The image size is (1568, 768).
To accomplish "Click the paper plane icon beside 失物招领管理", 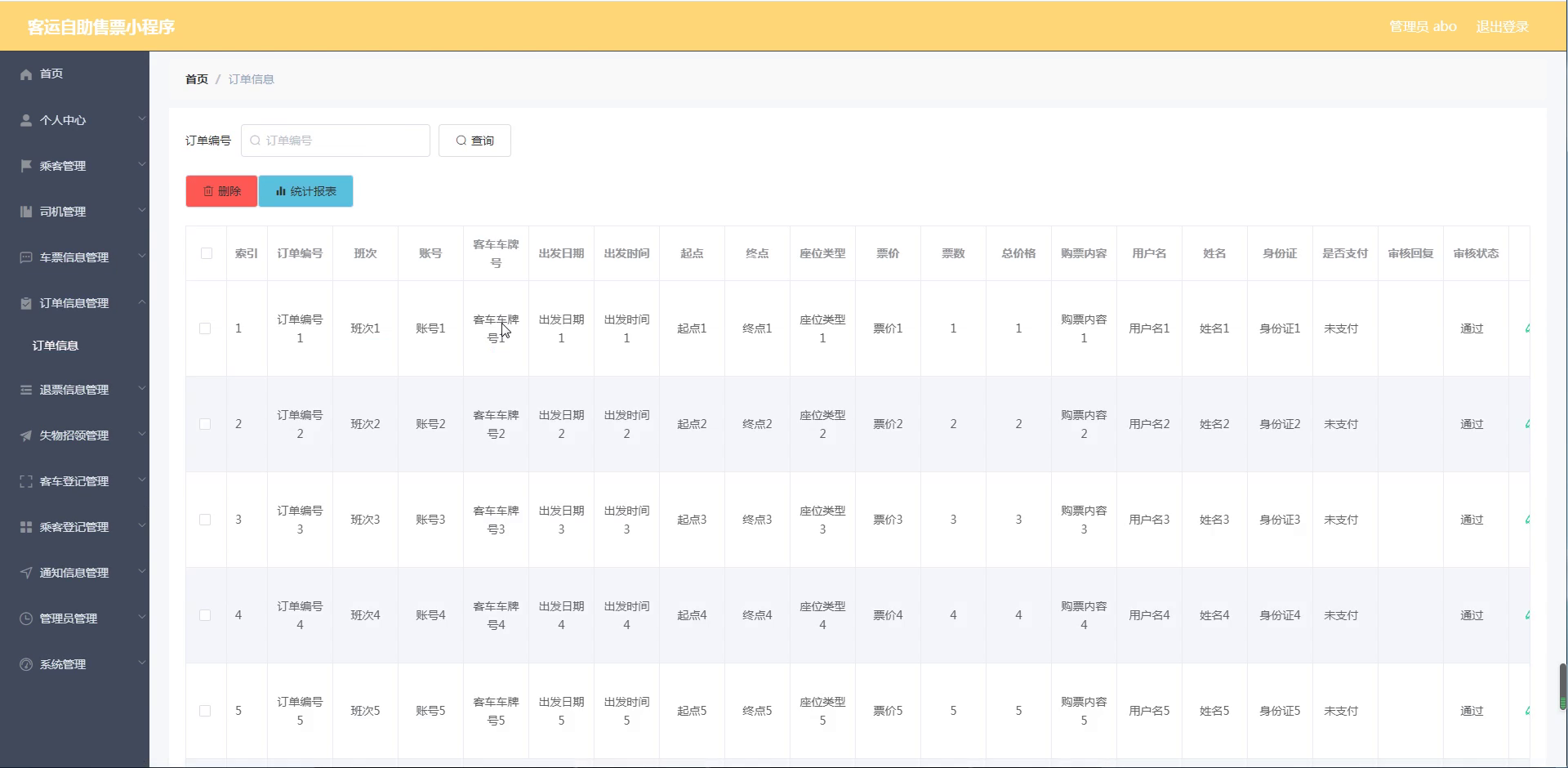I will pos(26,435).
